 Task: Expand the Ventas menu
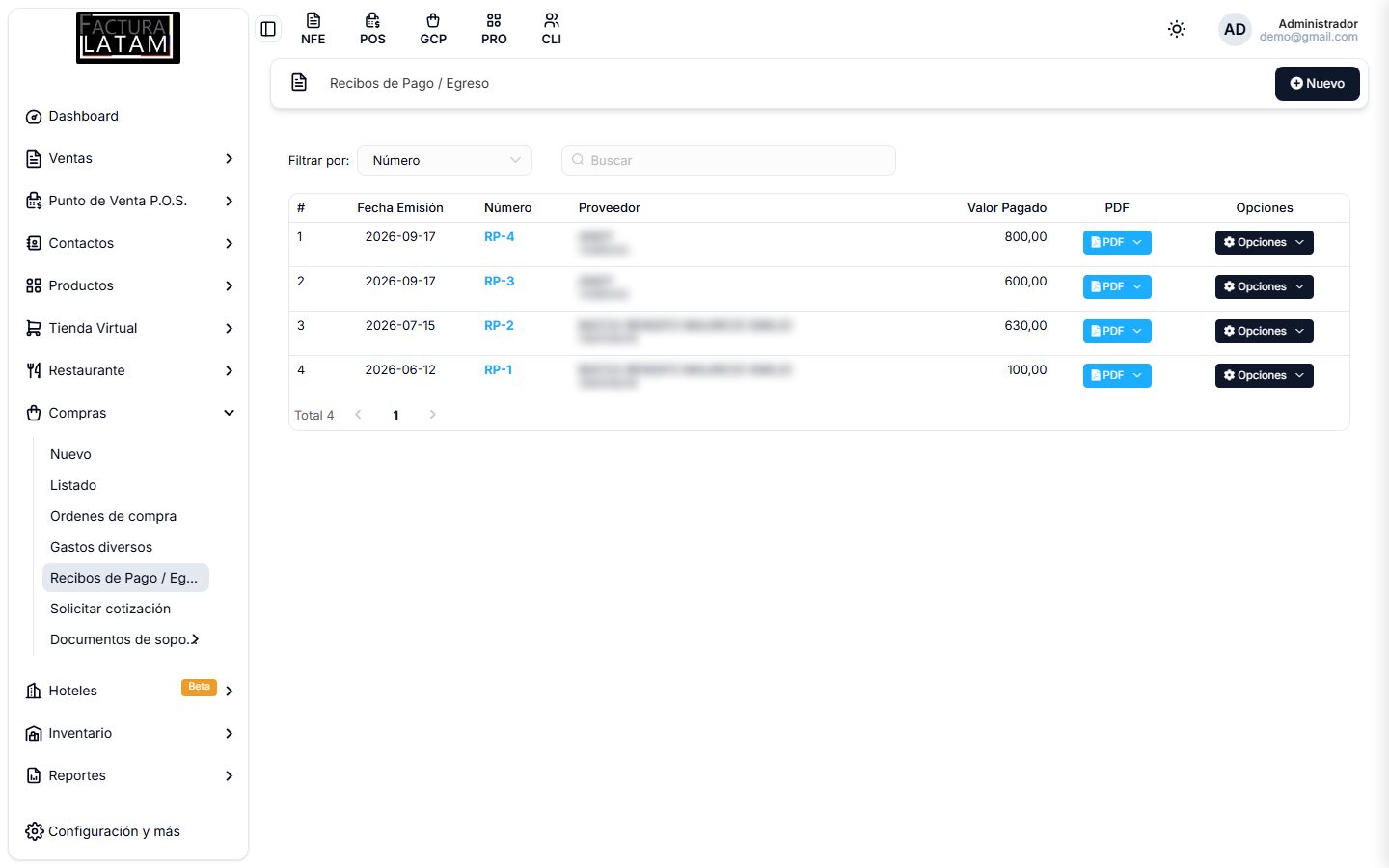pyautogui.click(x=128, y=158)
